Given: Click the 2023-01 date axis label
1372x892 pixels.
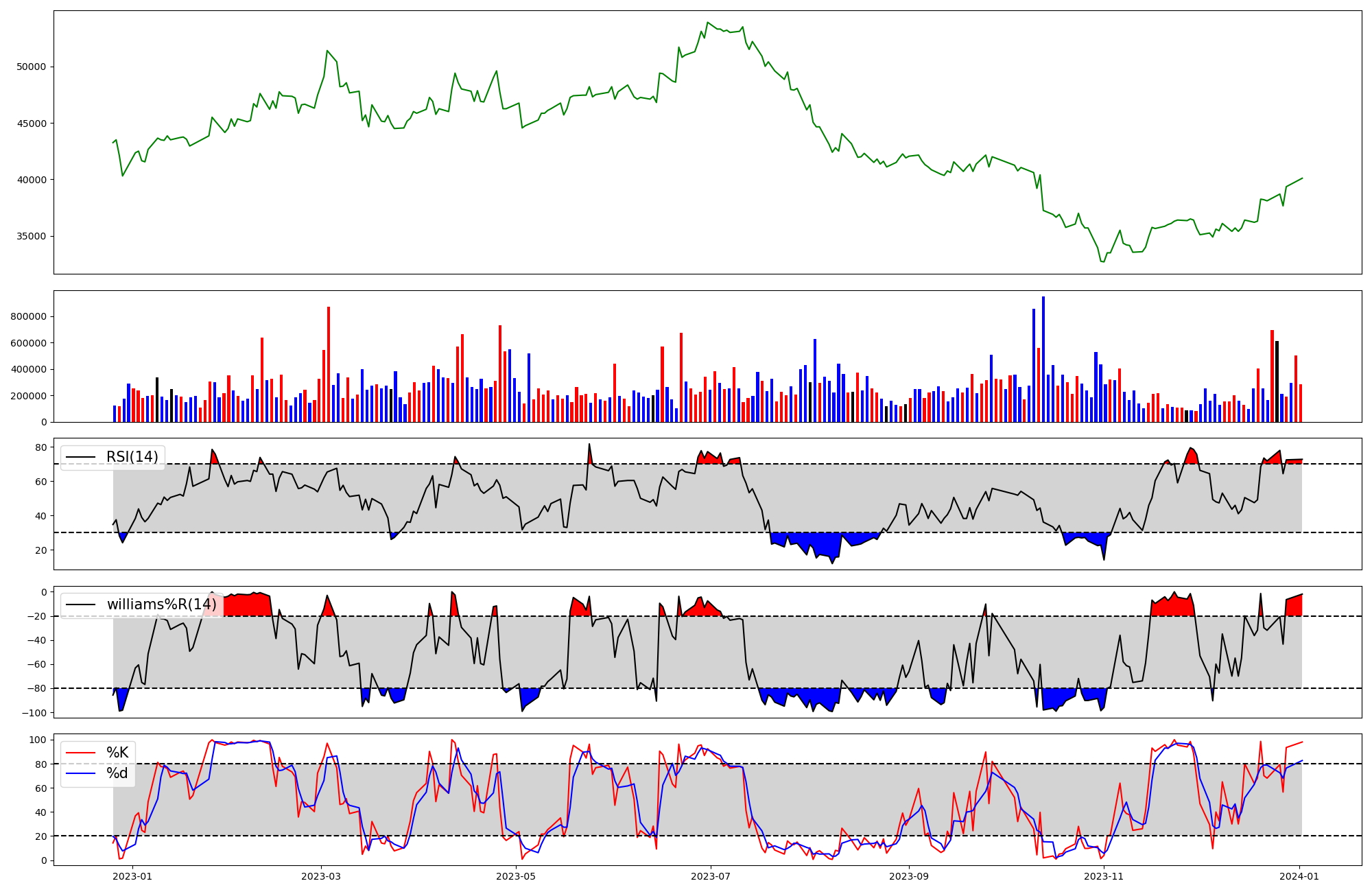Looking at the screenshot, I should coord(132,876).
